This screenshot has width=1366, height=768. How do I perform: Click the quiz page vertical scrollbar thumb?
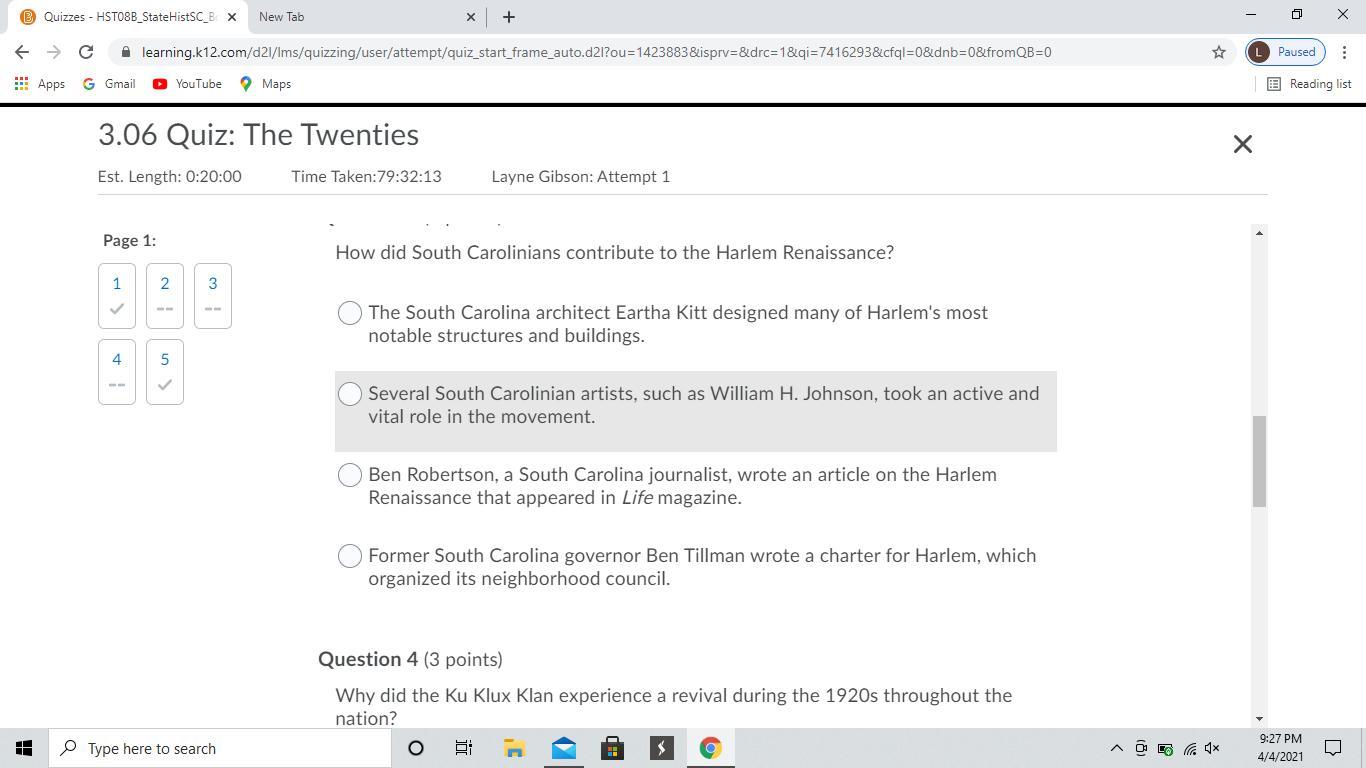pyautogui.click(x=1259, y=460)
